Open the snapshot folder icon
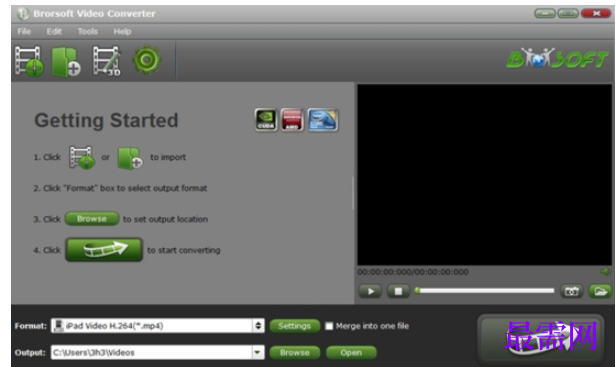Screen dimensions: 616x367 click(x=600, y=291)
